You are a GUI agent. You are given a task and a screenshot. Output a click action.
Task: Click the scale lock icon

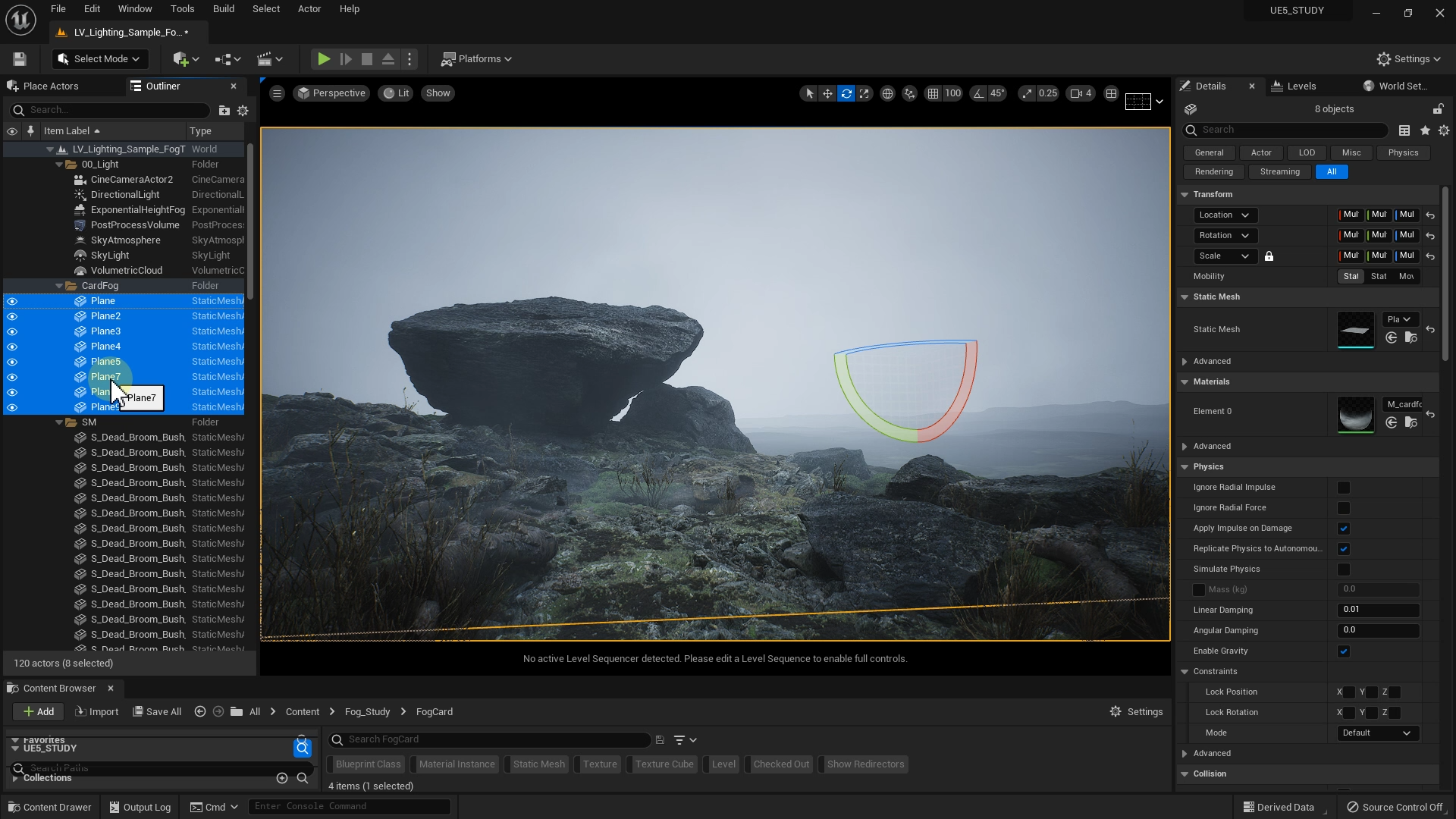1269,256
